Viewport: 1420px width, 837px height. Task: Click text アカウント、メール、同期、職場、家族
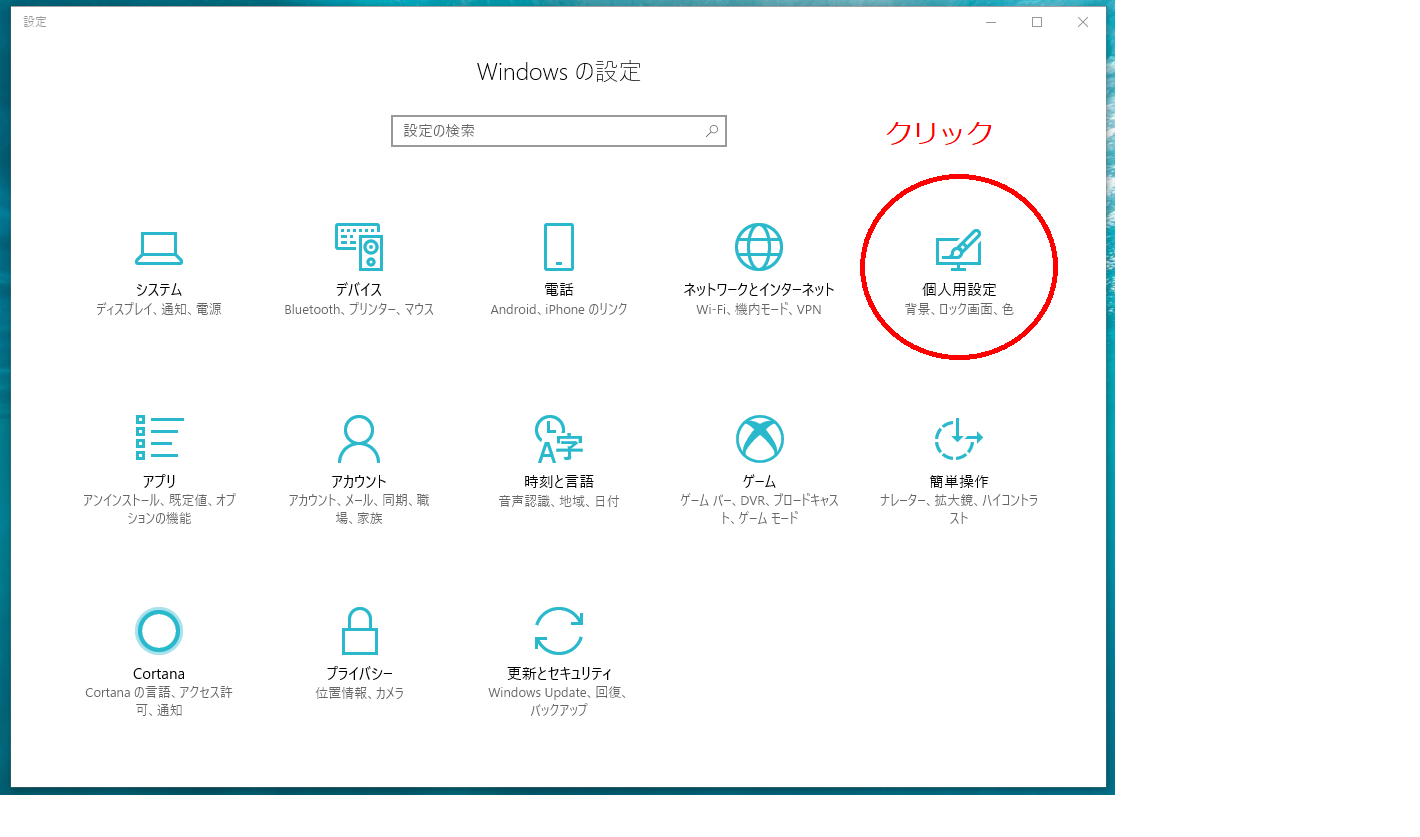(x=359, y=510)
